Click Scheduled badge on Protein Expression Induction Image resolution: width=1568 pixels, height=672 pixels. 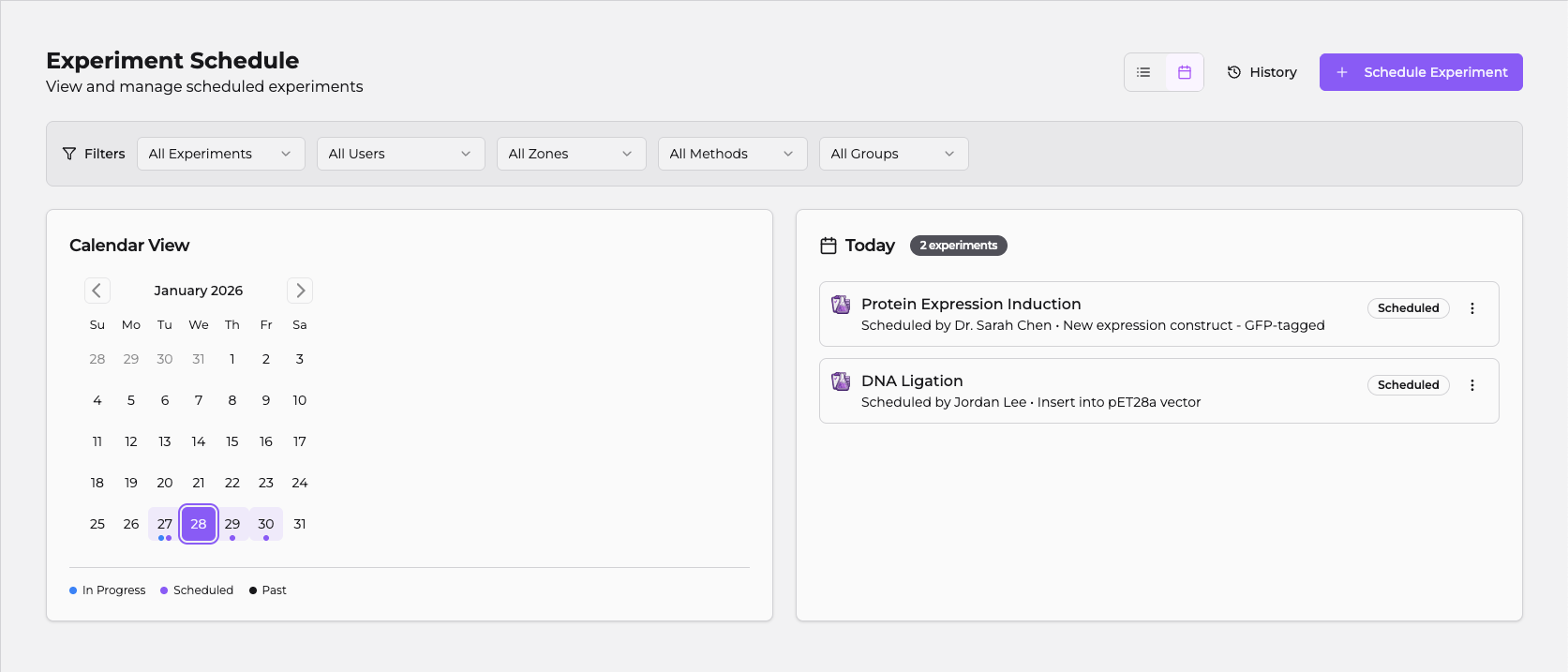tap(1409, 308)
